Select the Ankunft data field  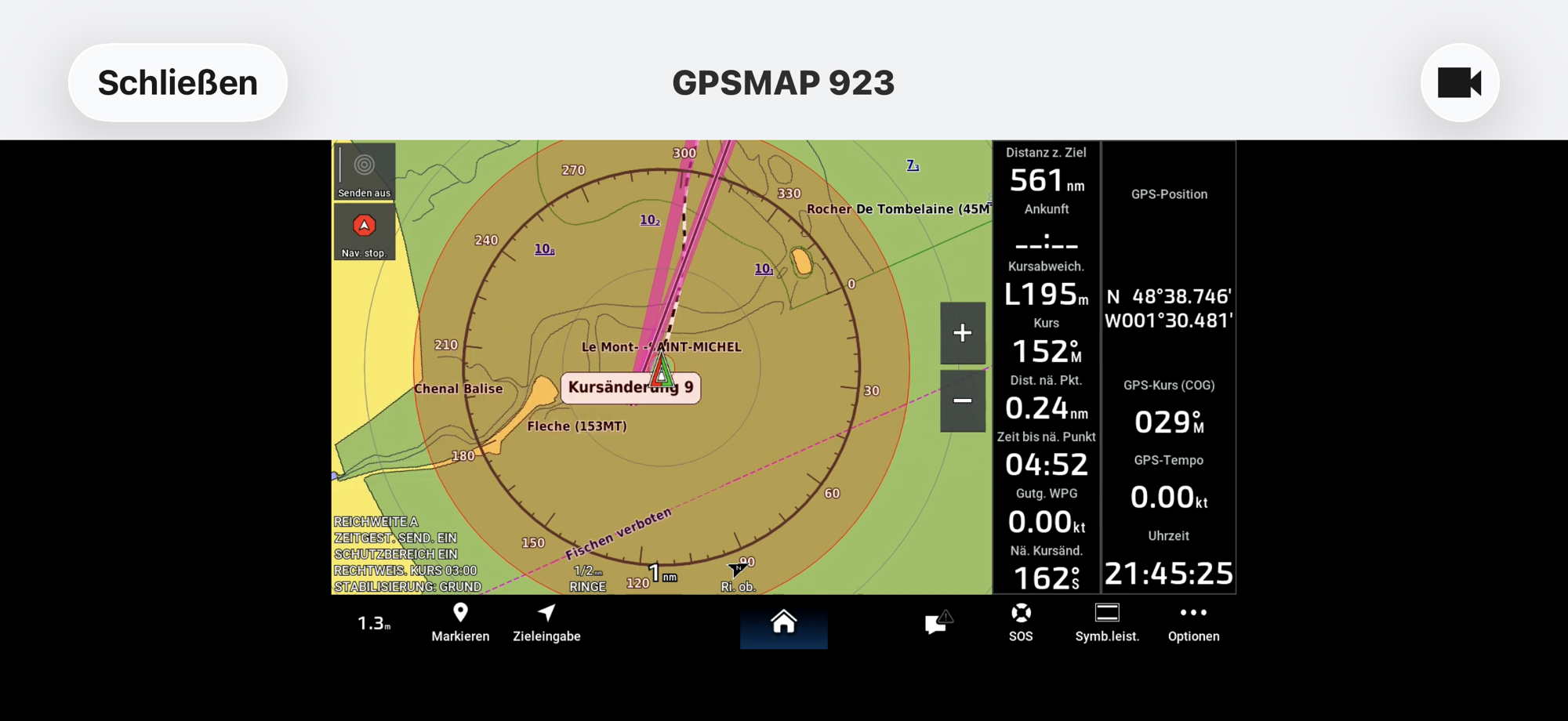[1047, 227]
